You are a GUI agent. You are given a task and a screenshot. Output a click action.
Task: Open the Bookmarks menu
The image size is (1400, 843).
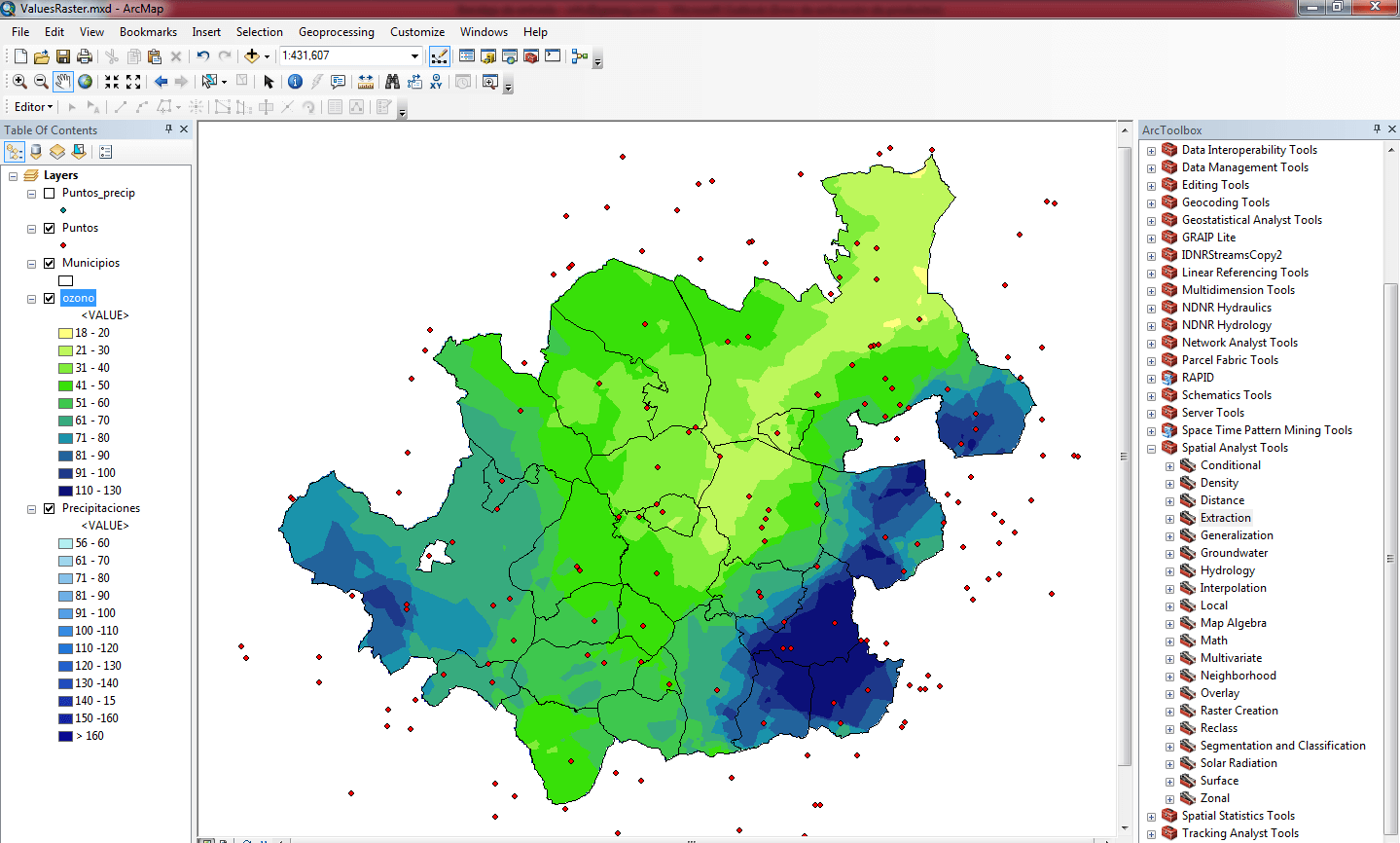[x=148, y=32]
